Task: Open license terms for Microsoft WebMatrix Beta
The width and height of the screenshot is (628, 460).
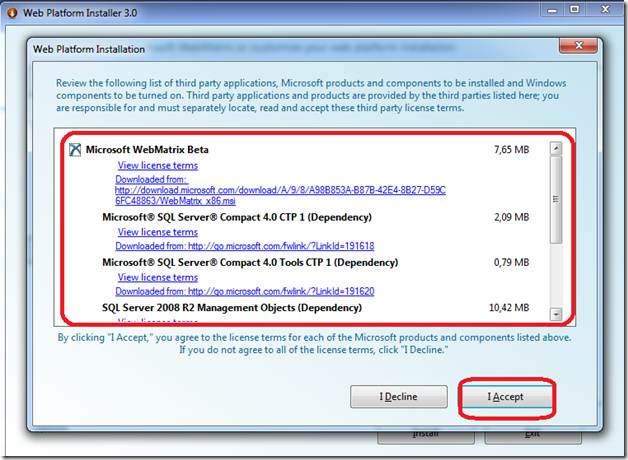Action: (x=157, y=165)
